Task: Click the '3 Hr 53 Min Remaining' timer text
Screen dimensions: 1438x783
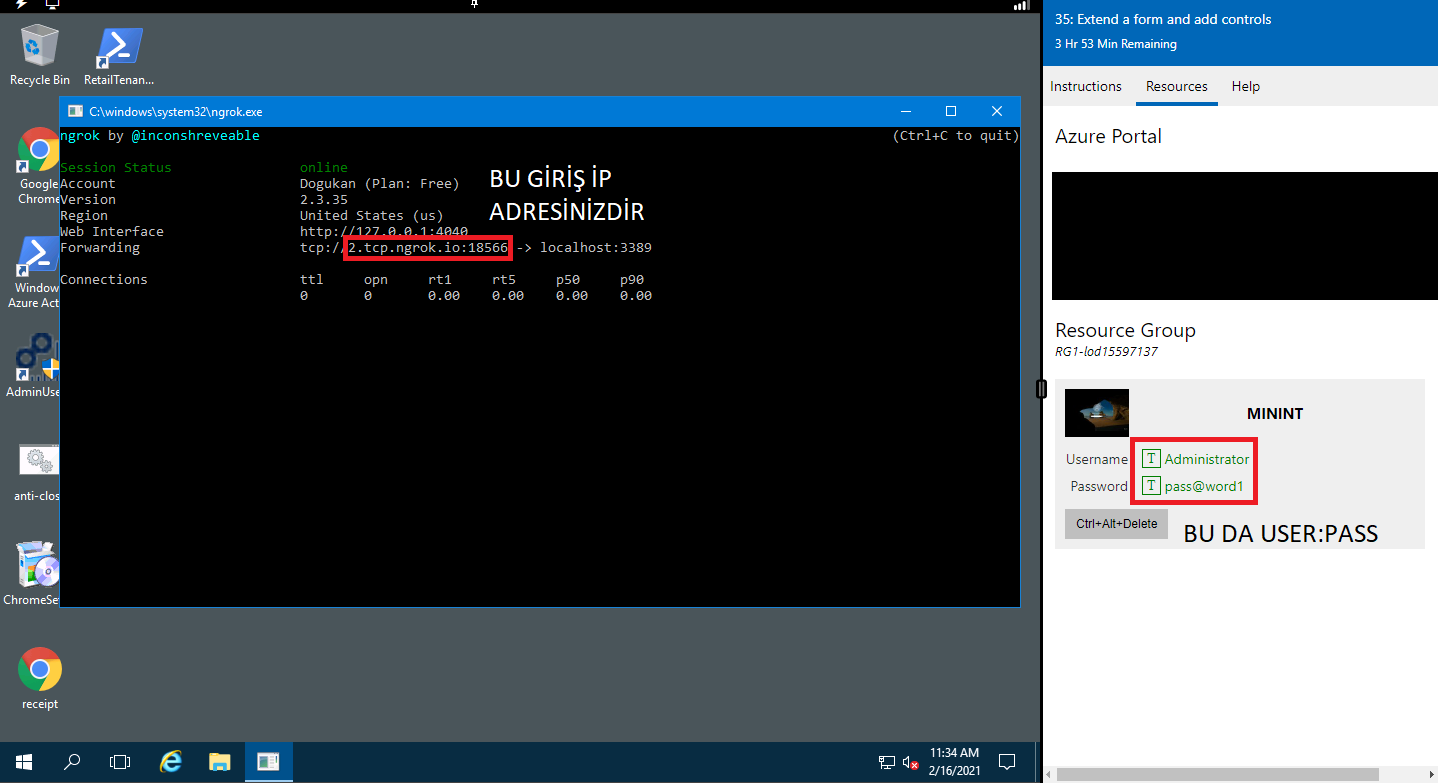Action: coord(1116,44)
